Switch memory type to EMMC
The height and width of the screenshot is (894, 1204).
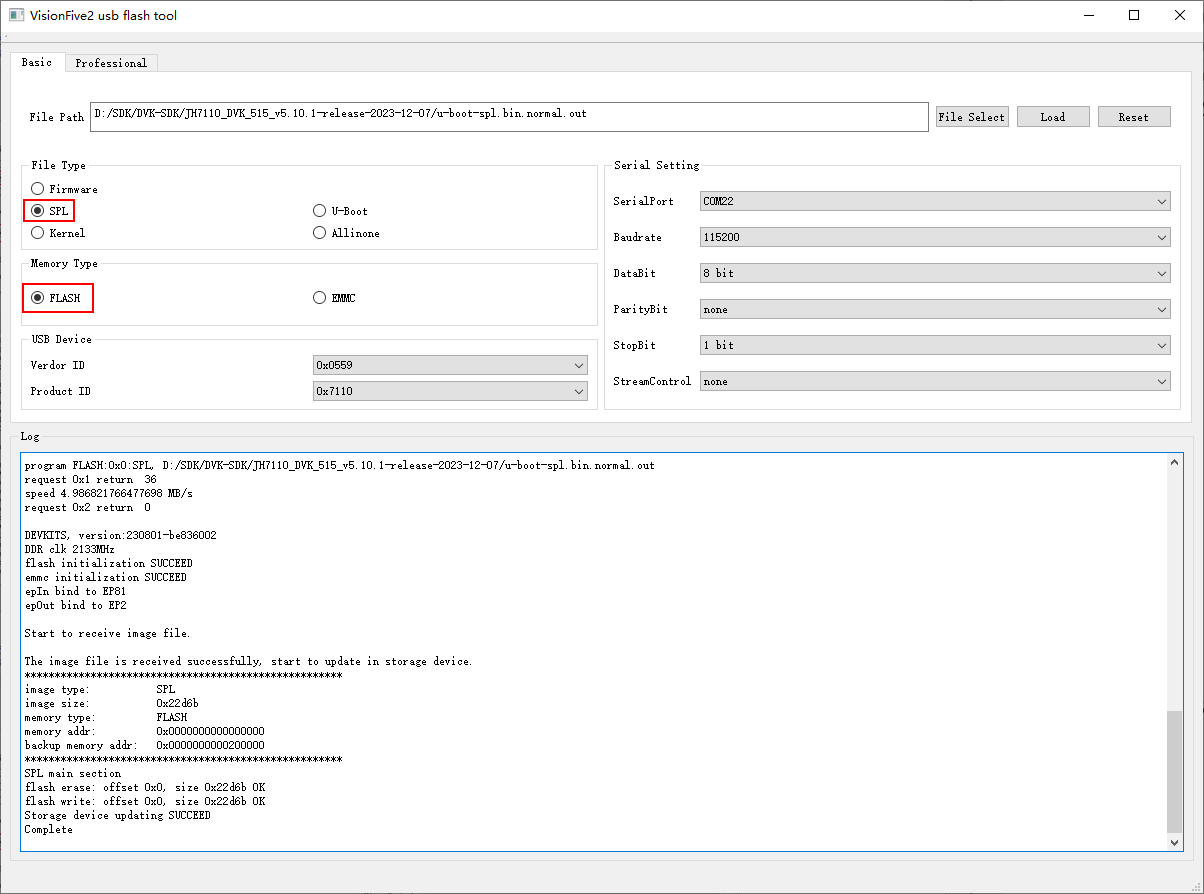320,298
